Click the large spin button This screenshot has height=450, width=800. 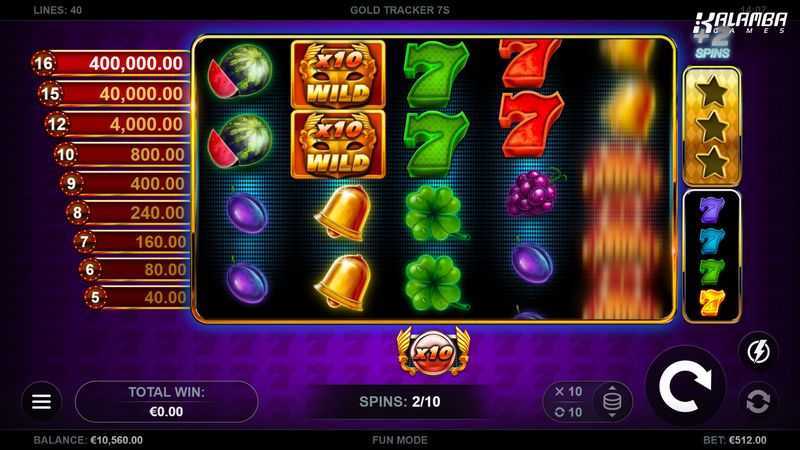[x=685, y=386]
